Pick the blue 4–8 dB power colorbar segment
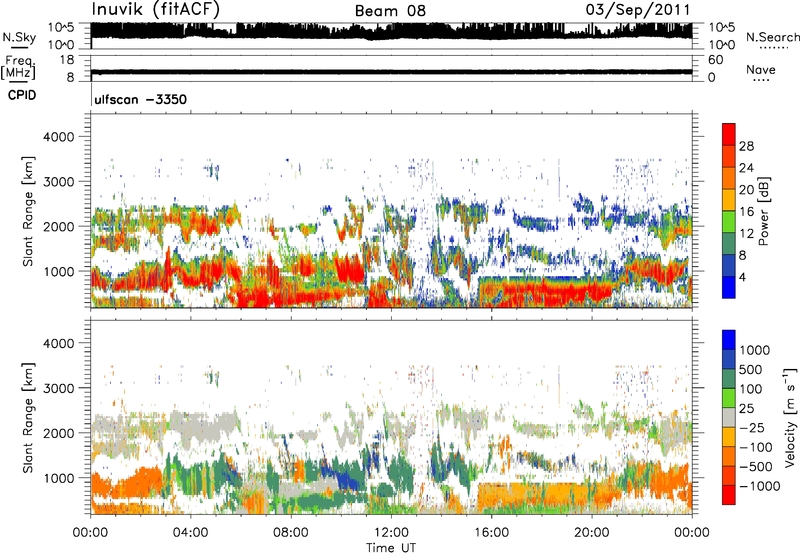This screenshot has width=800, height=554. coord(729,265)
